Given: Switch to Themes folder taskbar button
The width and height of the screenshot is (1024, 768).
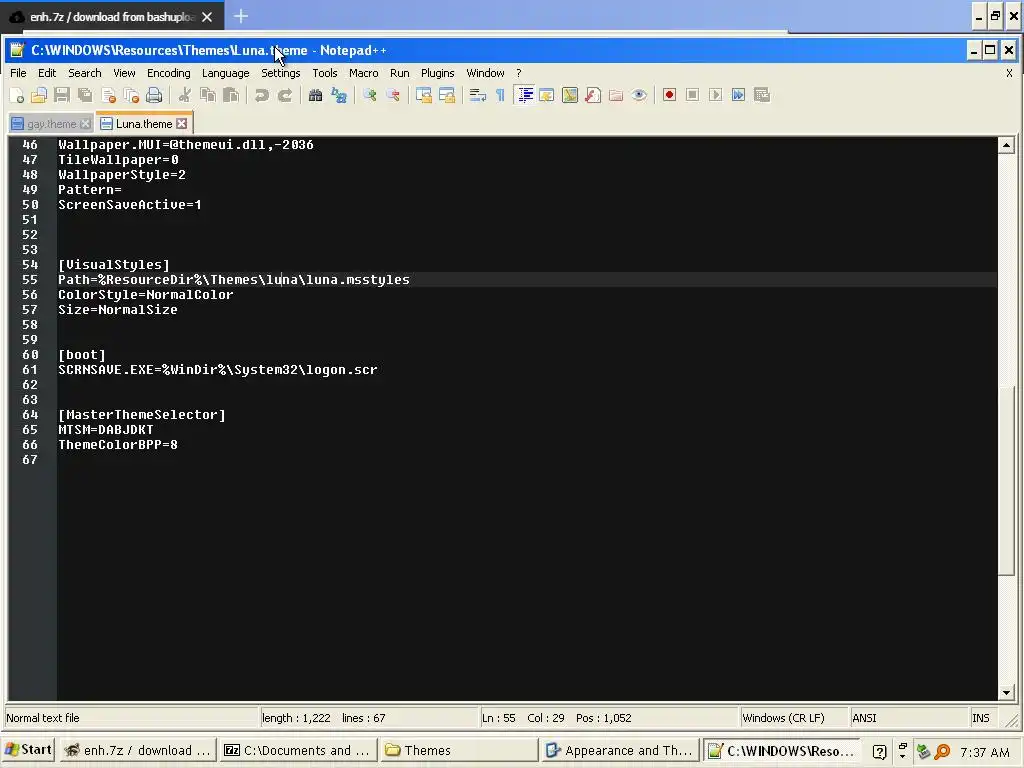Looking at the screenshot, I should click(457, 750).
